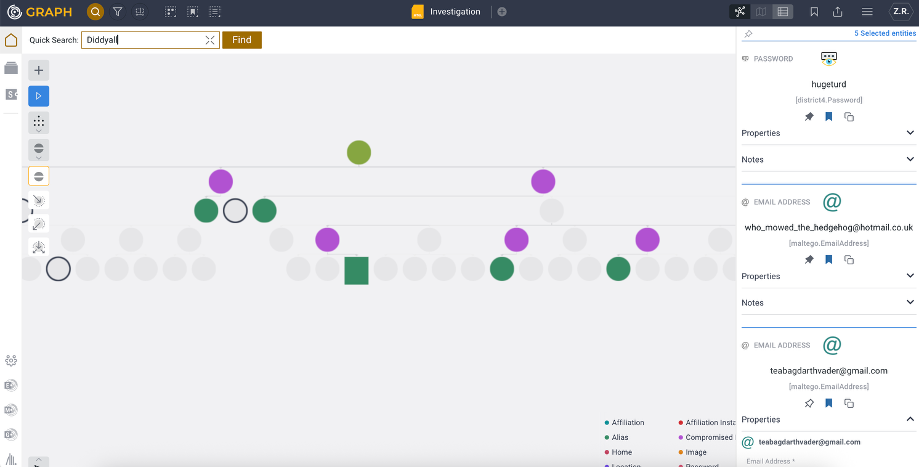Open the gear settings sidebar icon
This screenshot has height=468, width=920.
pyautogui.click(x=11, y=361)
